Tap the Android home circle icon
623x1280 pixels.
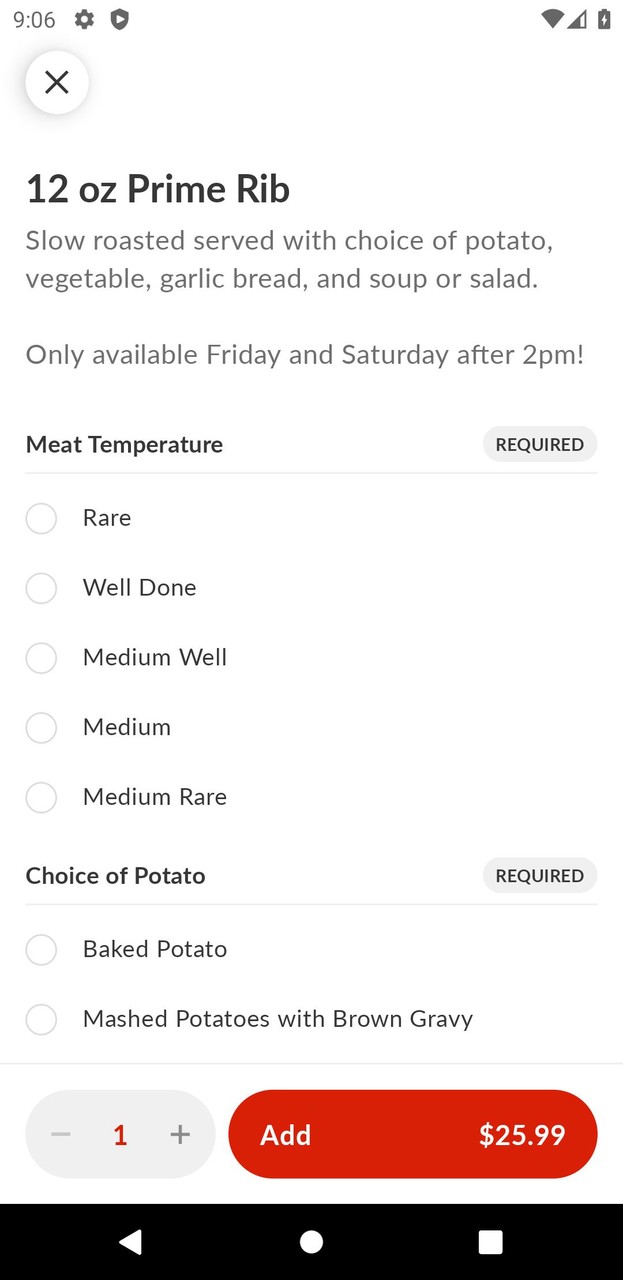pyautogui.click(x=311, y=1241)
